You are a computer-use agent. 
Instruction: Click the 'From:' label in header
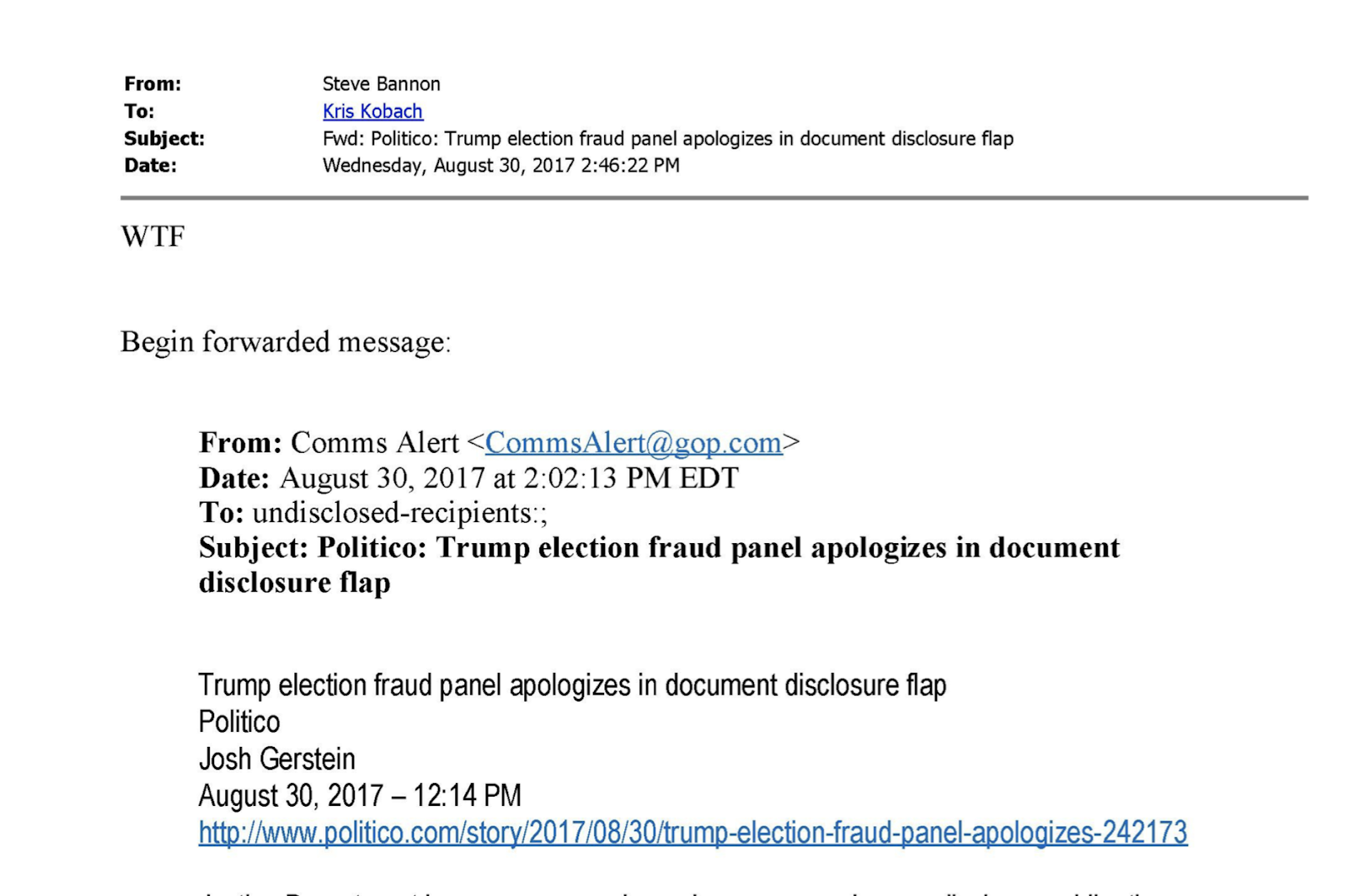(x=152, y=84)
